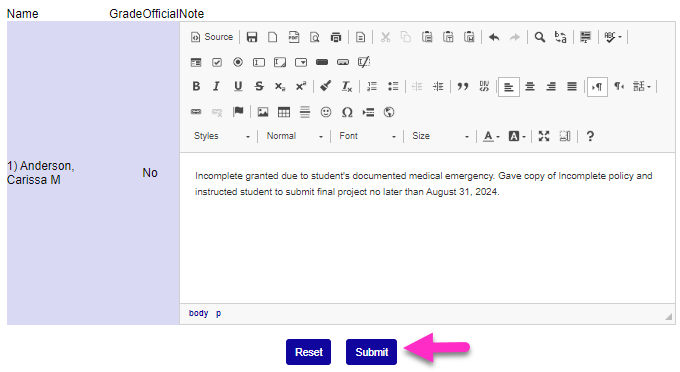Click Select All icon
Image resolution: width=680 pixels, height=372 pixels.
tap(585, 37)
